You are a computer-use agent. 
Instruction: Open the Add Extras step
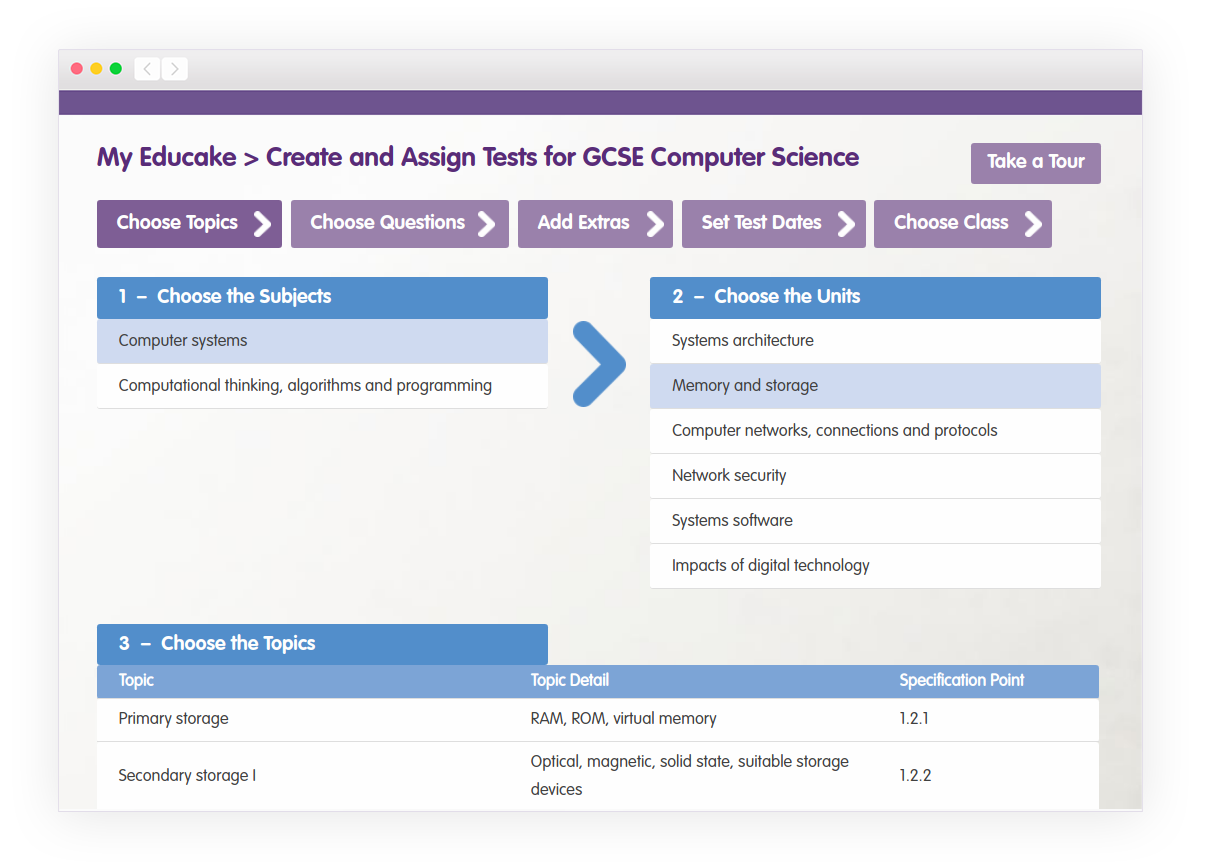click(x=596, y=224)
